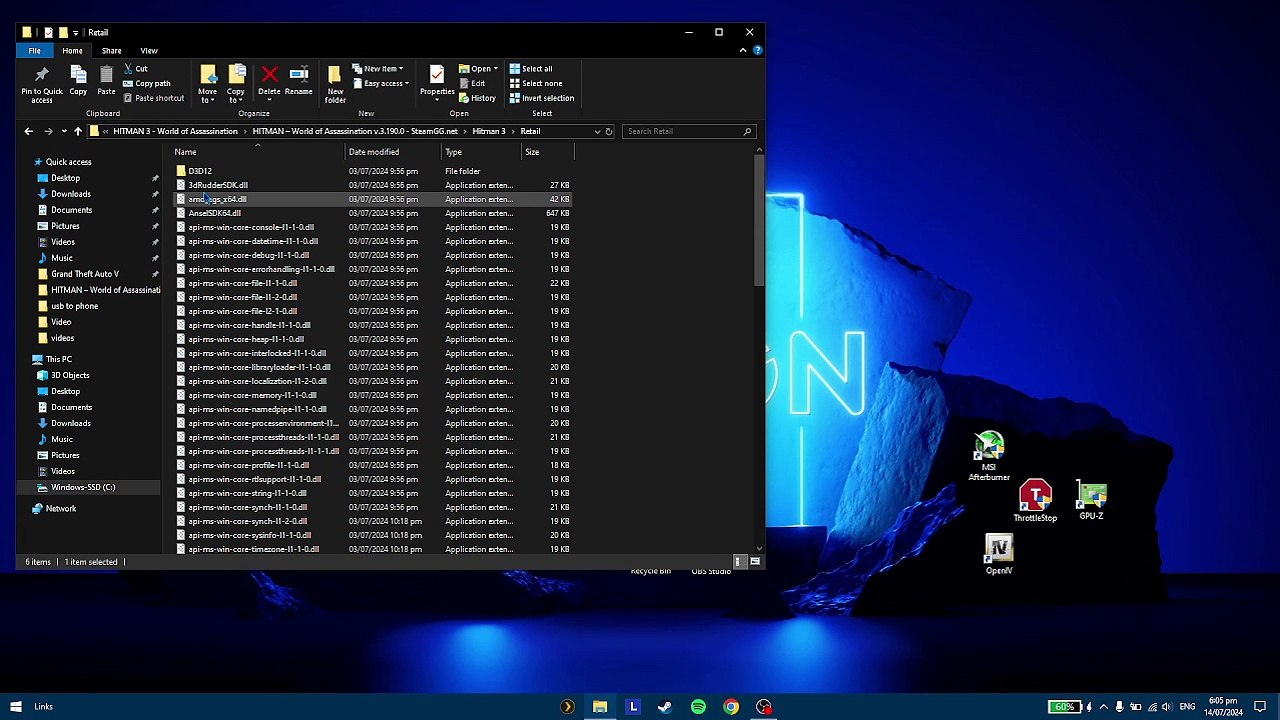Launch the OpenIV desktop shortcut
The height and width of the screenshot is (720, 1280).
(x=998, y=554)
